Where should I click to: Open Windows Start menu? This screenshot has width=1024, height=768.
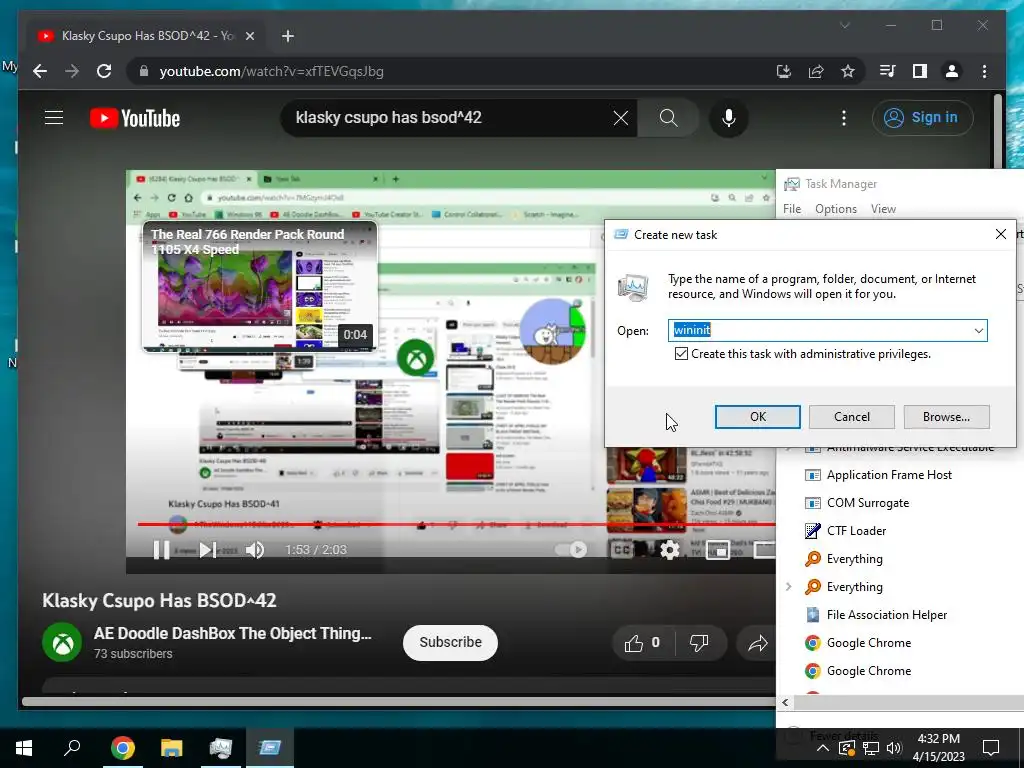24,748
